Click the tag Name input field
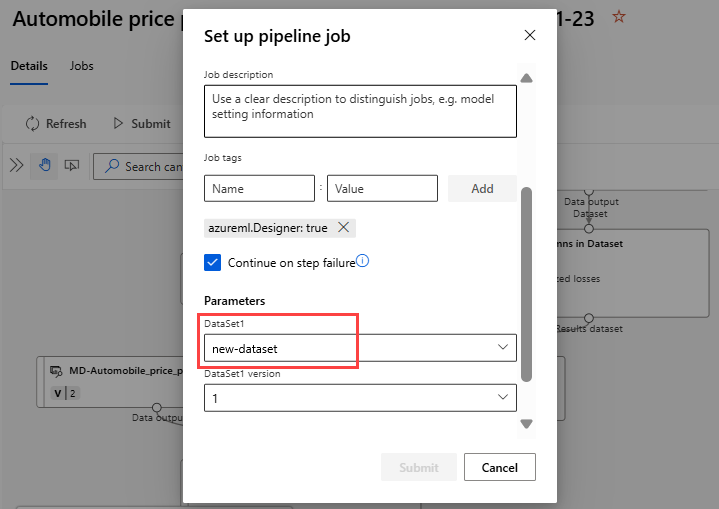The height and width of the screenshot is (509, 719). [x=259, y=188]
